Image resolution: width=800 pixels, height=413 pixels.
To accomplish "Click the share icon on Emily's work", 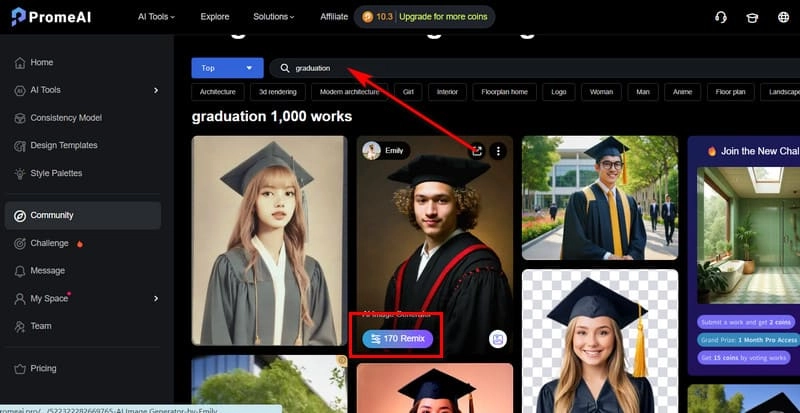I will [x=477, y=151].
